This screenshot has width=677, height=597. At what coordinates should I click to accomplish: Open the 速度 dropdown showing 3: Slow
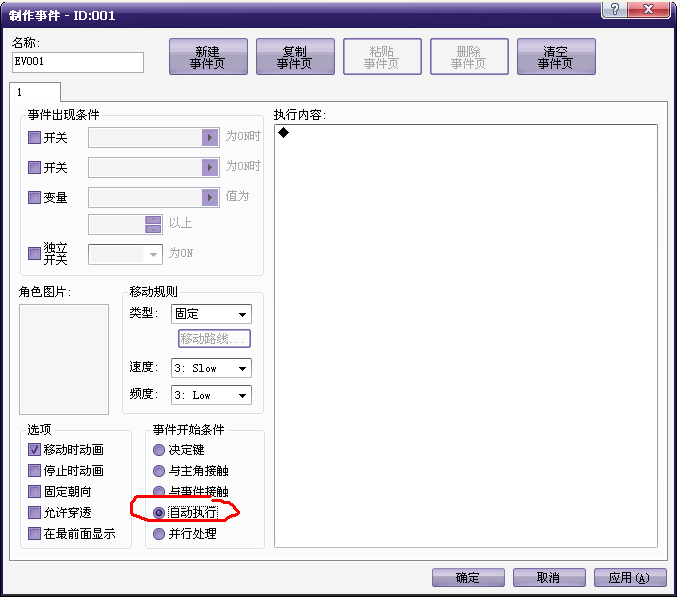(211, 368)
